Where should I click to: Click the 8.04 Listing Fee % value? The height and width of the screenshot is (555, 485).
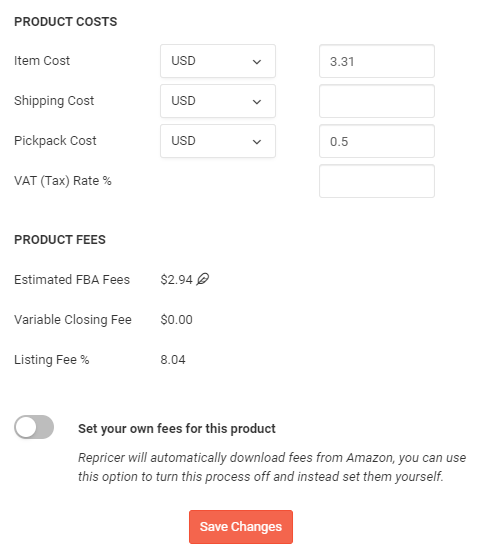[x=173, y=360]
